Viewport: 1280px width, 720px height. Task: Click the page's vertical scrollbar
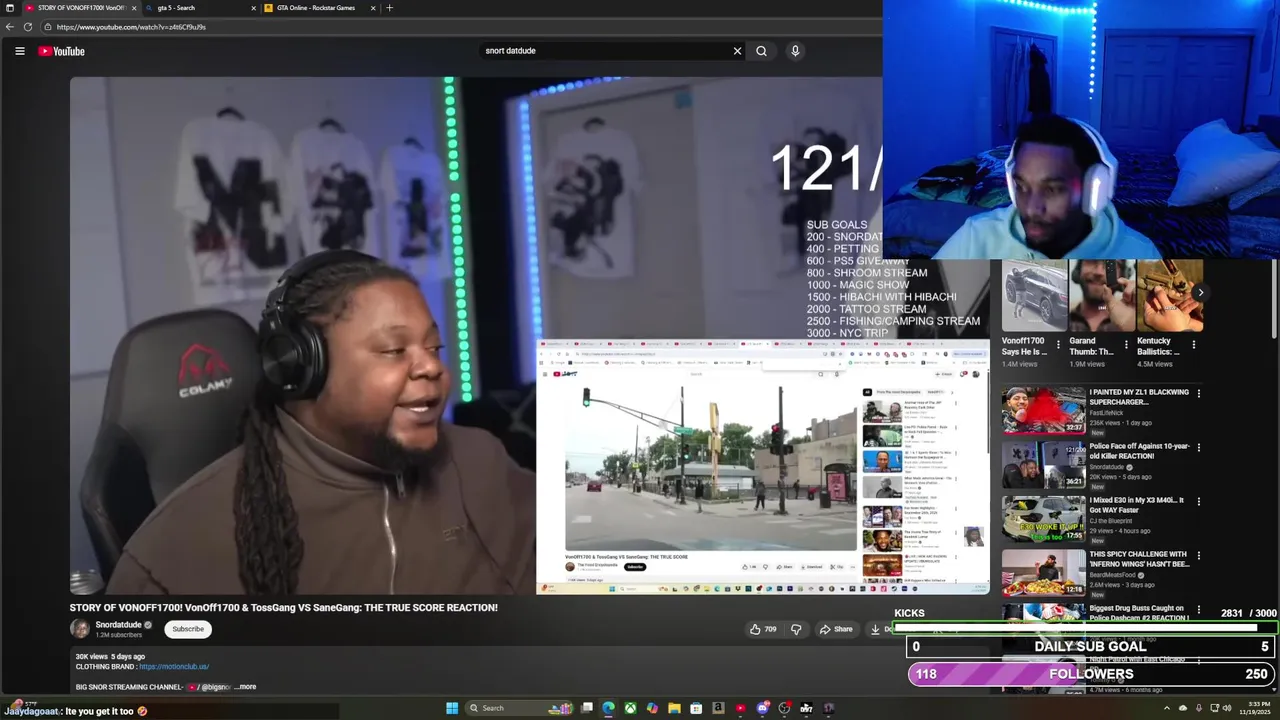[x=1273, y=300]
